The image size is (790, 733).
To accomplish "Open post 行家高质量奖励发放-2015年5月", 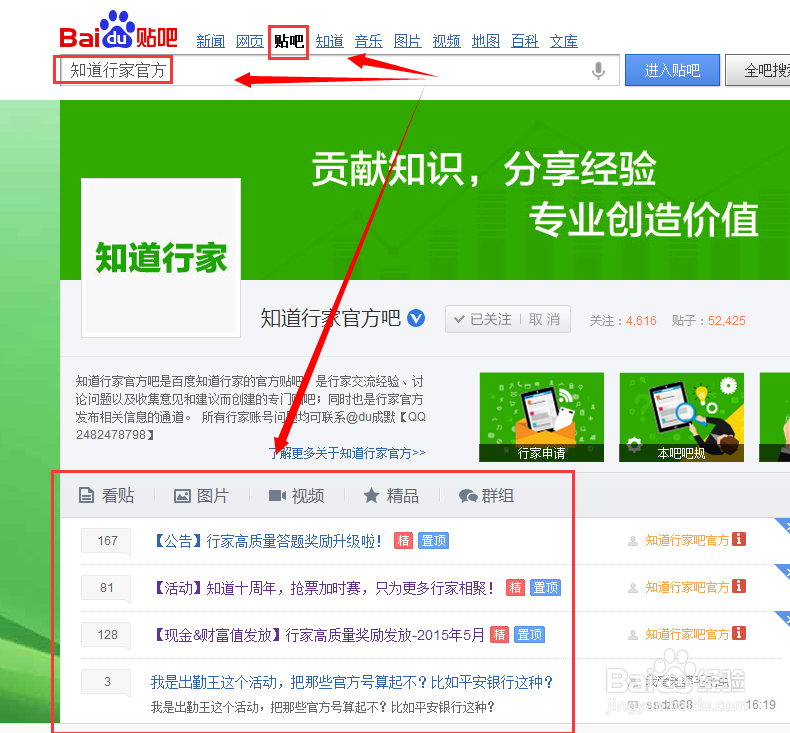I will click(x=317, y=634).
